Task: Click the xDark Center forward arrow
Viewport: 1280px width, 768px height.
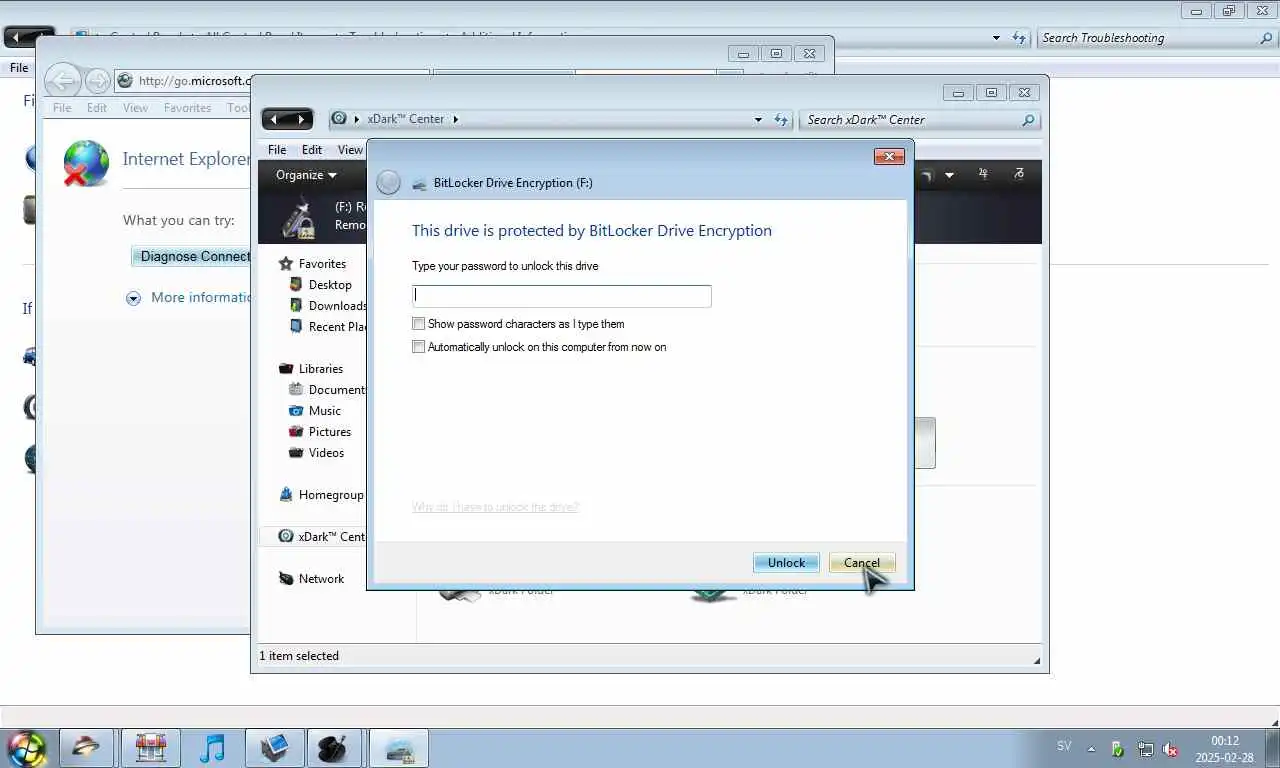Action: [300, 119]
